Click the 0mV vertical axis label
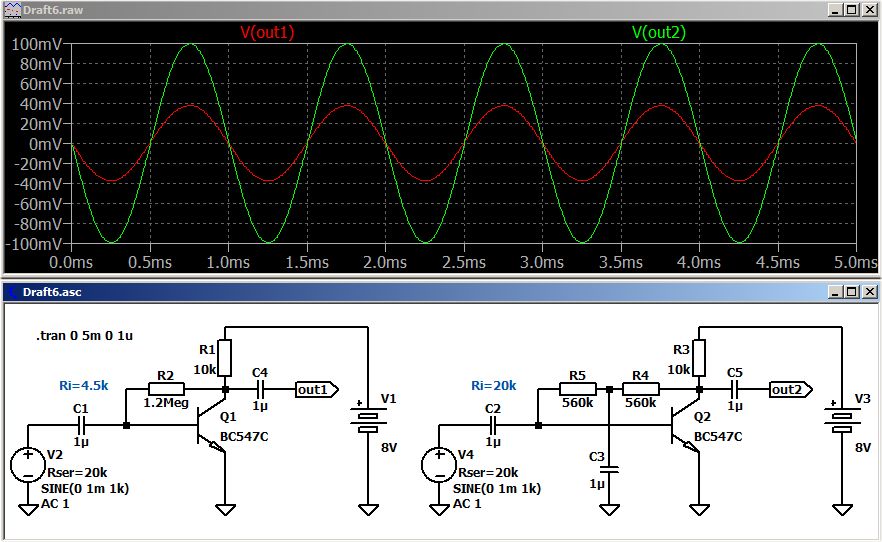 (45, 144)
